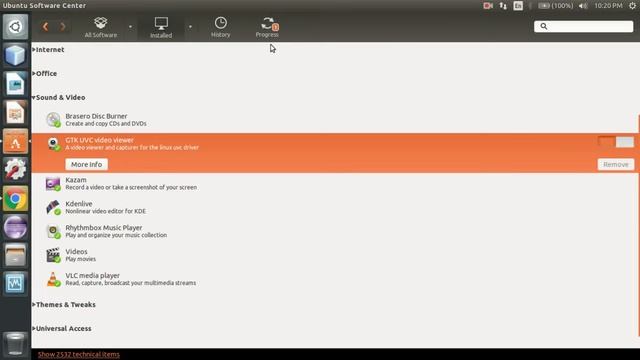Open System Monitor from the launcher
This screenshot has height=360, width=640.
[x=16, y=283]
